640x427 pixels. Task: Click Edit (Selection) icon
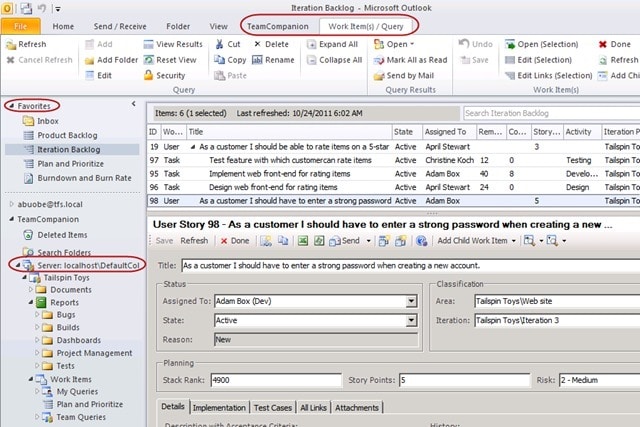[510, 60]
